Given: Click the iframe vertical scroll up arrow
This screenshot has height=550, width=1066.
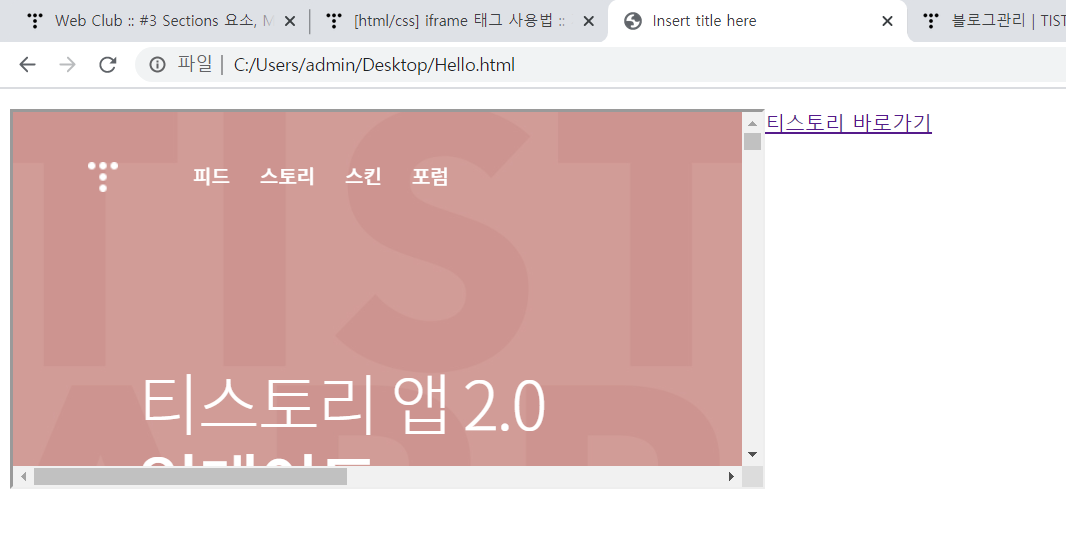Looking at the screenshot, I should (753, 123).
